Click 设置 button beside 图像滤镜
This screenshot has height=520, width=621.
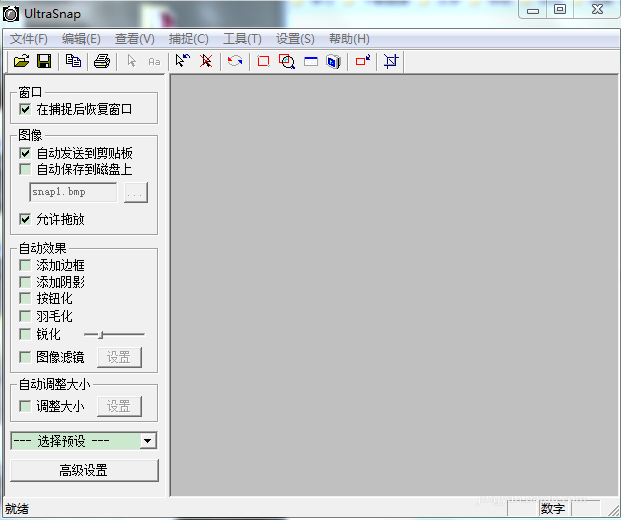(x=119, y=357)
